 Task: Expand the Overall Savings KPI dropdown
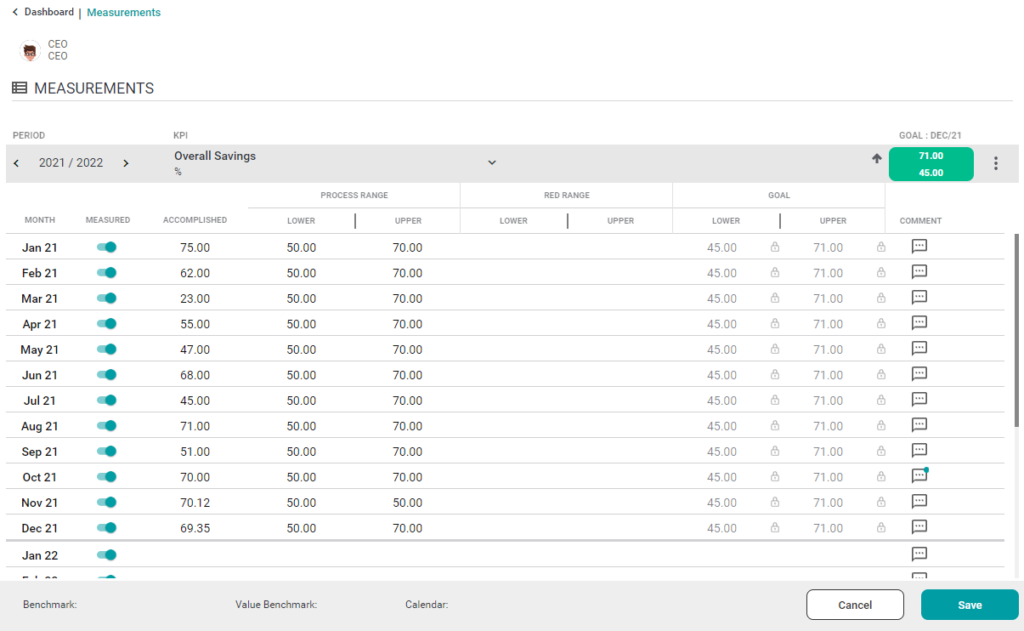click(492, 163)
